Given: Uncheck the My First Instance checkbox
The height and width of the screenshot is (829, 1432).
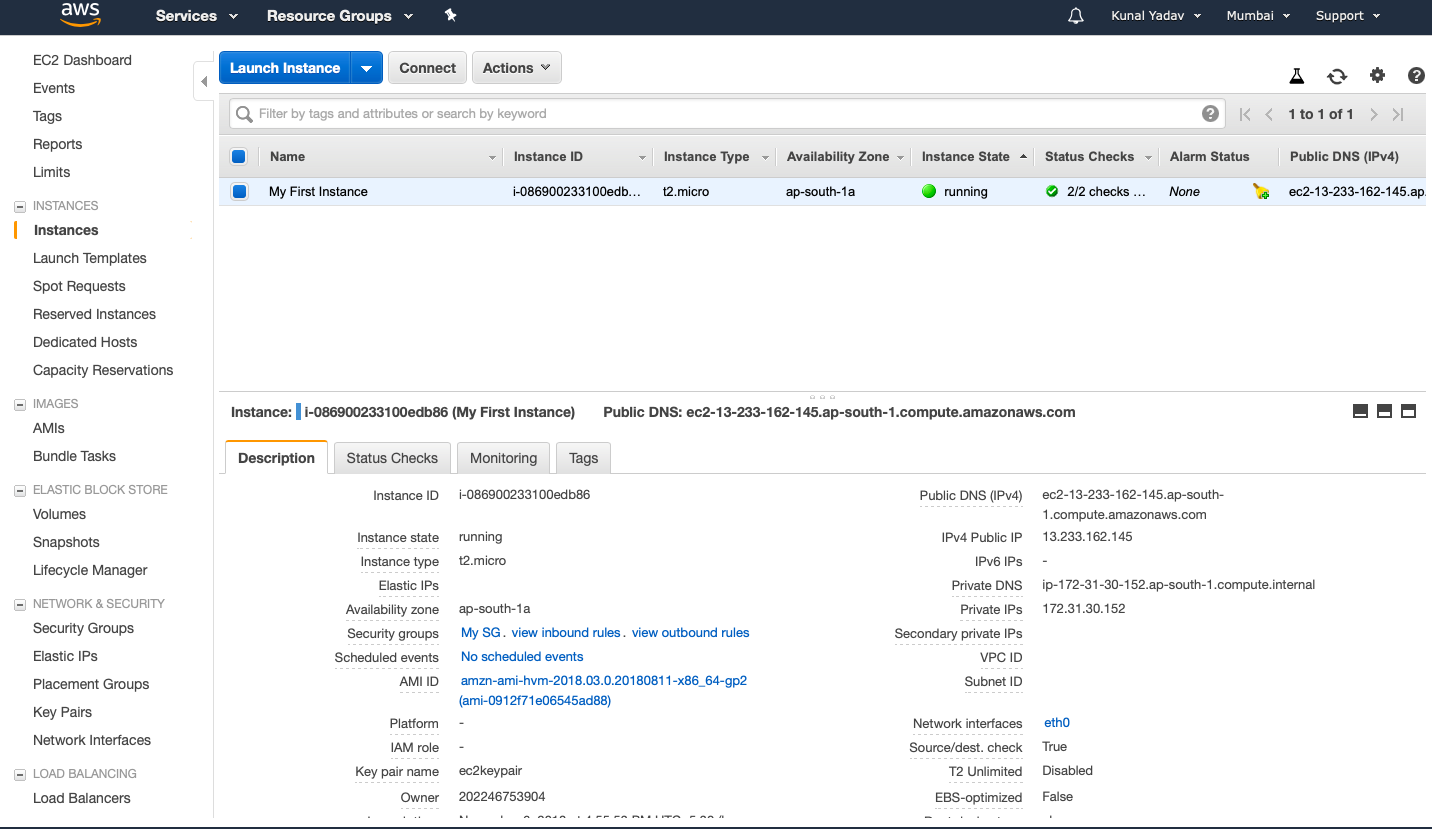Looking at the screenshot, I should [239, 192].
